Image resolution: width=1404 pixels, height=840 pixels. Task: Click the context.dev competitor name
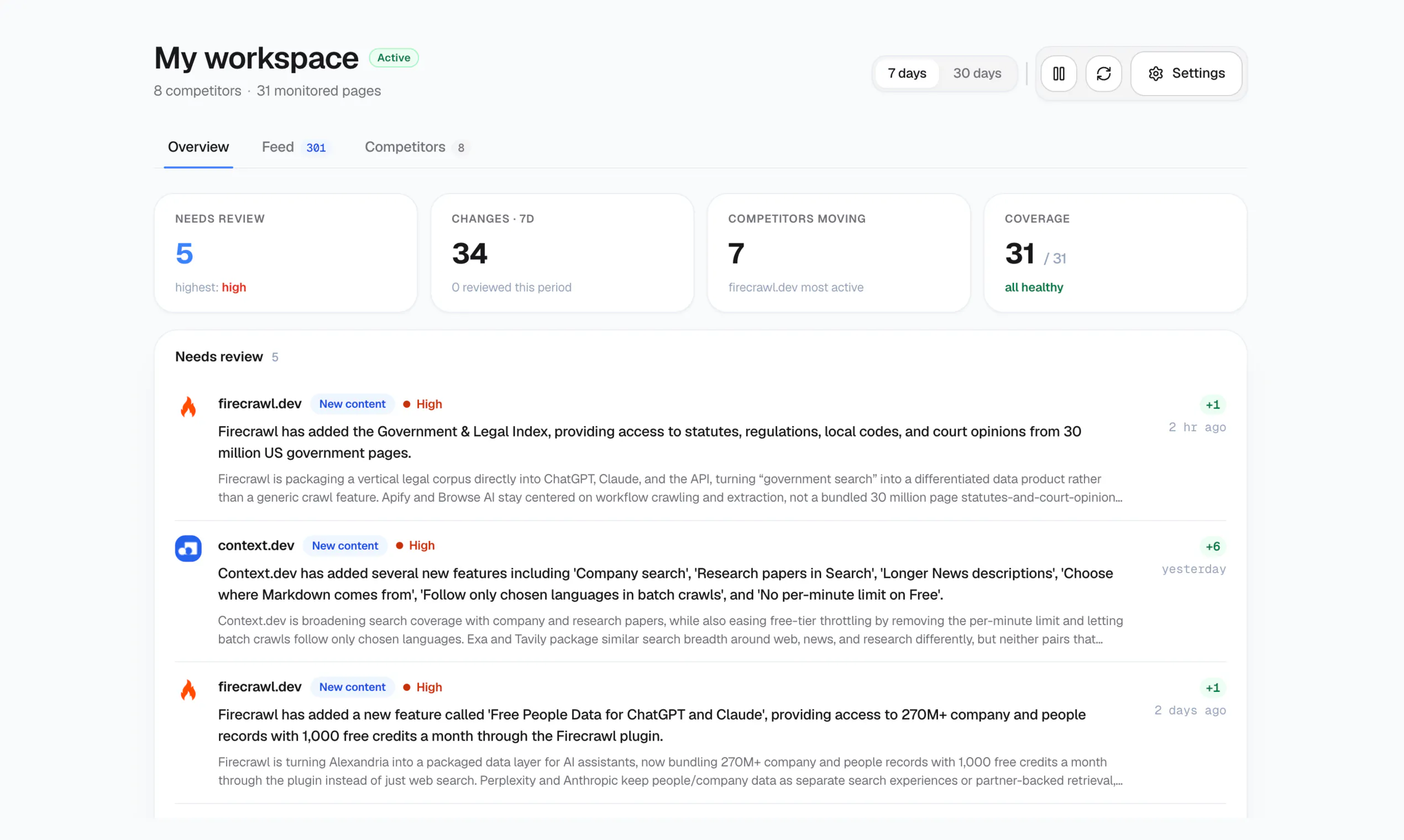[x=256, y=545]
